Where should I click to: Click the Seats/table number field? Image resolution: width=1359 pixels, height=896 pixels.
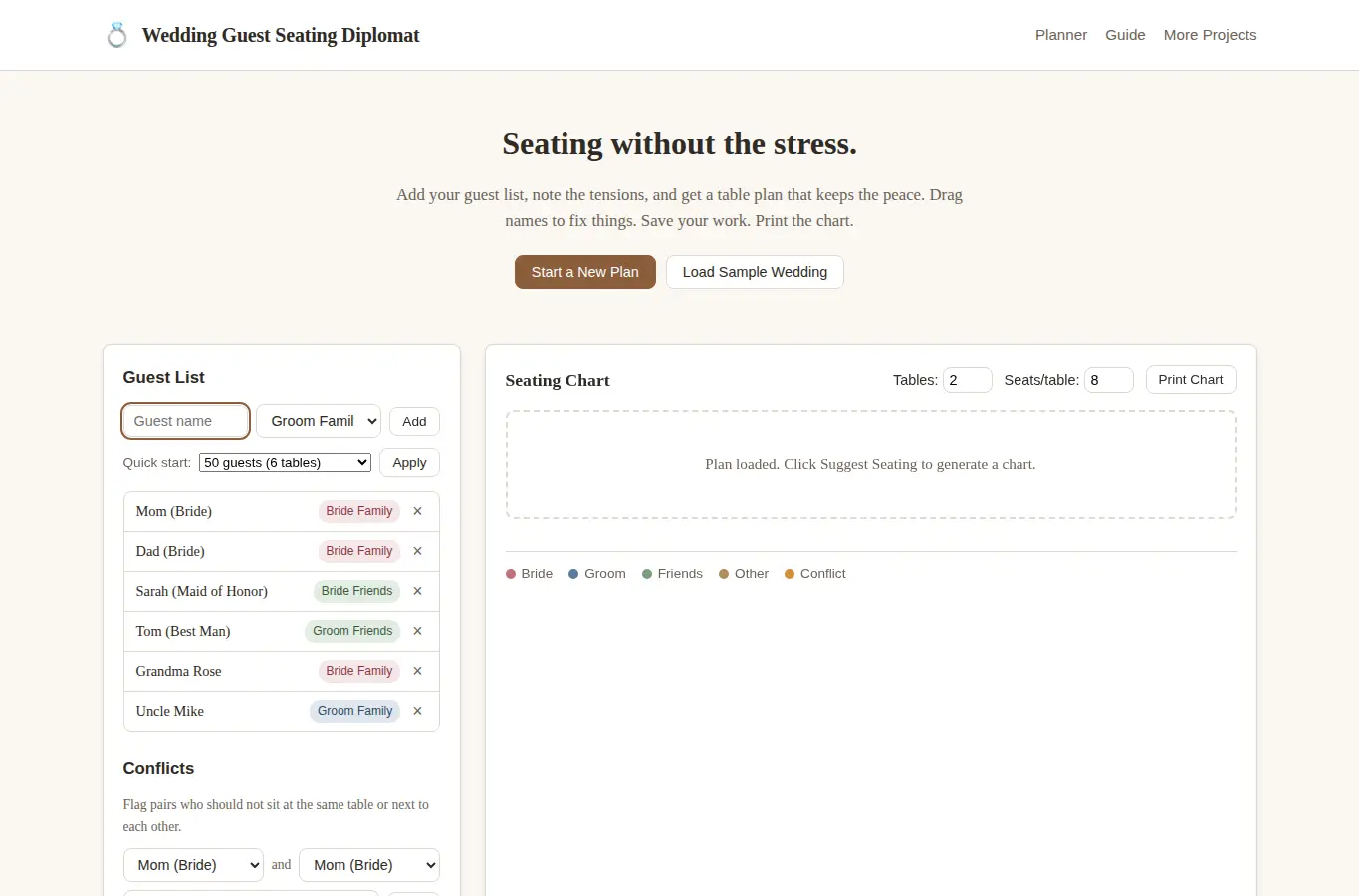pyautogui.click(x=1109, y=380)
